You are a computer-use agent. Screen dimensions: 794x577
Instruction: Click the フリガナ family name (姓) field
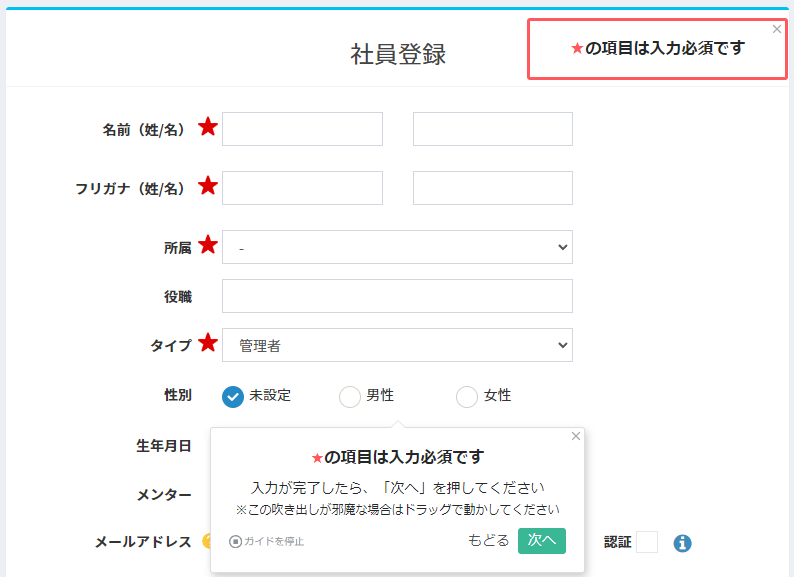click(x=302, y=188)
